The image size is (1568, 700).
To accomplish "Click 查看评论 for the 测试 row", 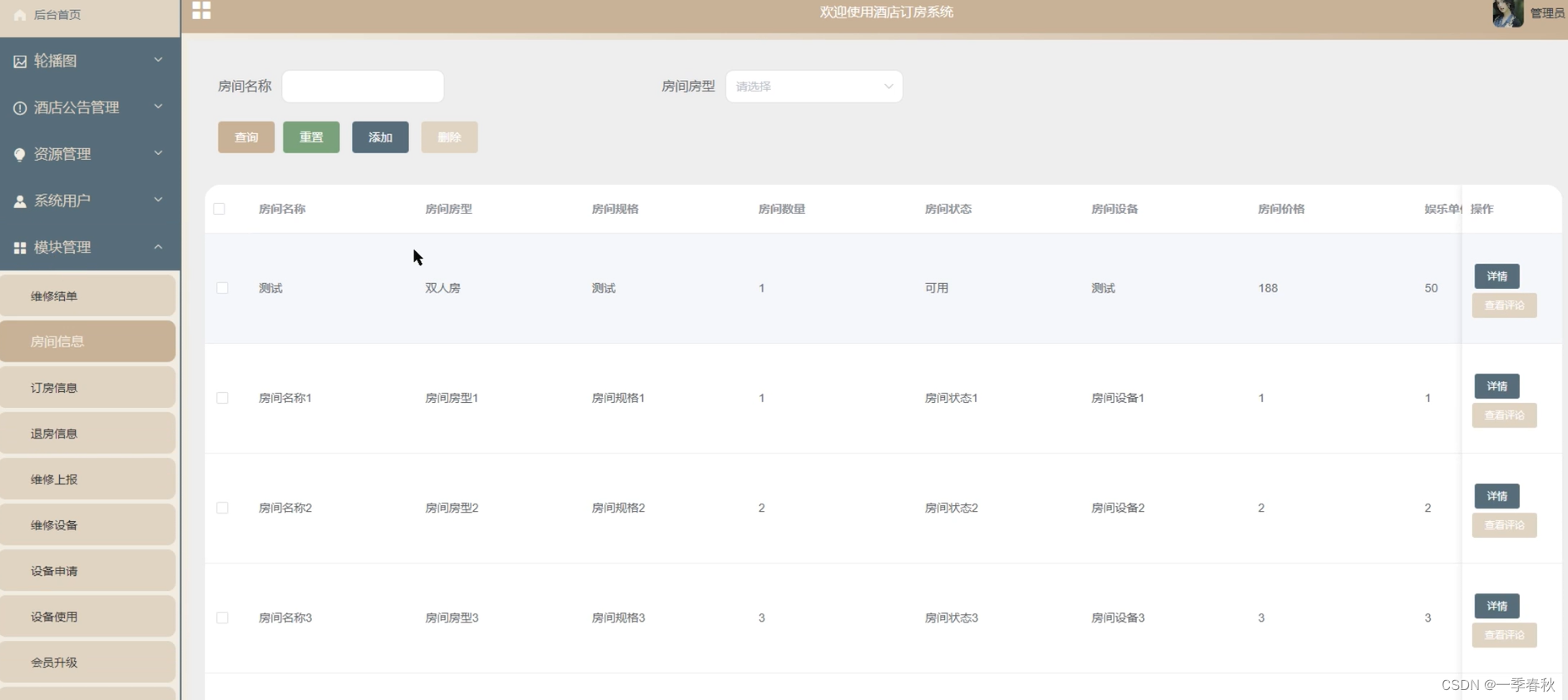I will (x=1504, y=305).
